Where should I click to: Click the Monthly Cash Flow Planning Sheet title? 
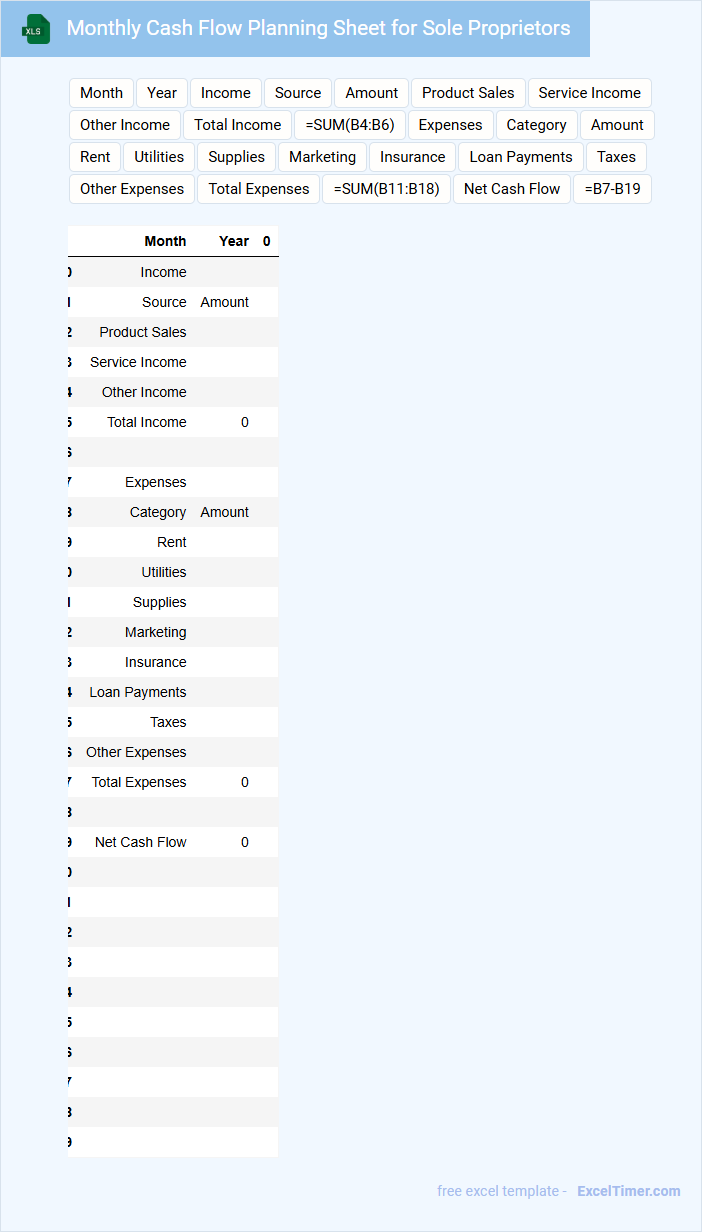(x=318, y=28)
